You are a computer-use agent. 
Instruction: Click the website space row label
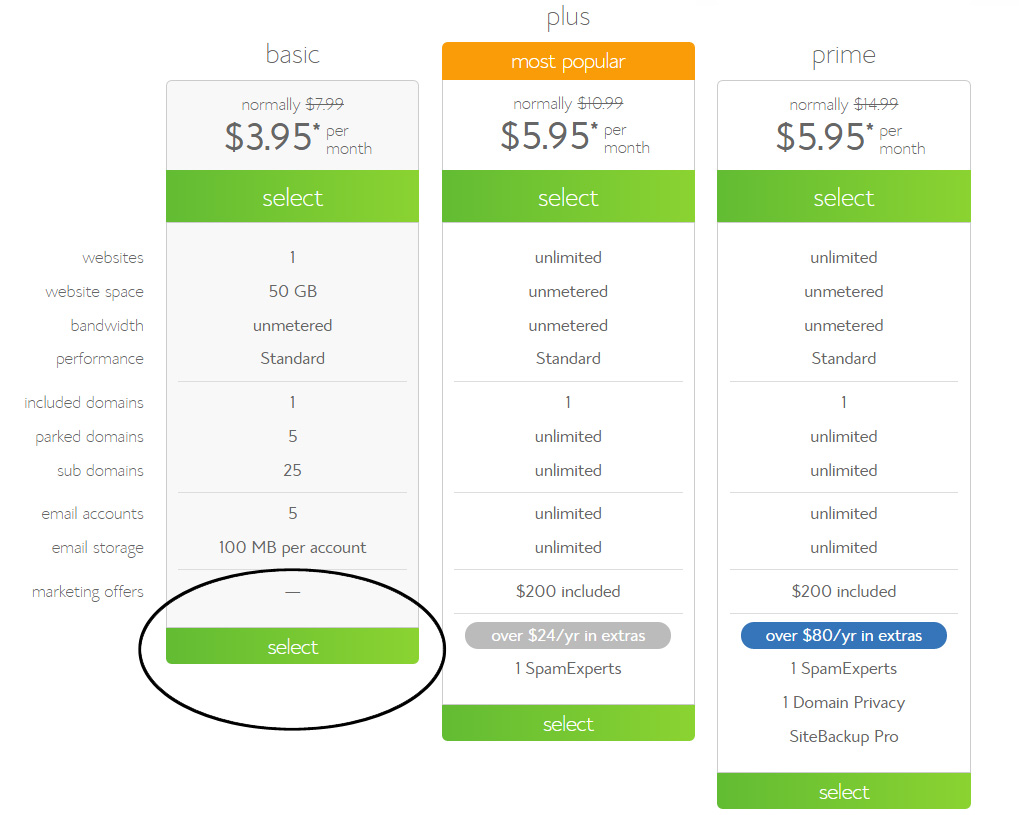[x=94, y=292]
